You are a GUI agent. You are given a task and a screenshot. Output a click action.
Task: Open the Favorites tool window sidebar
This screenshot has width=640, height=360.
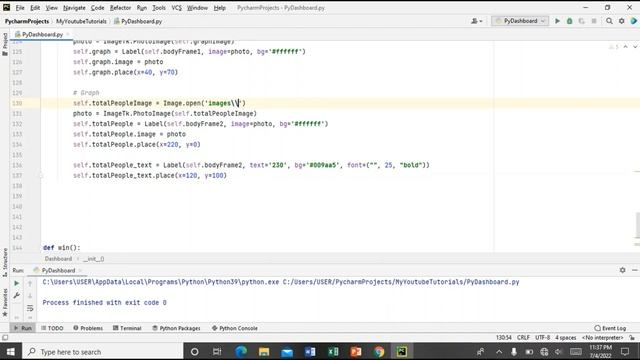click(x=5, y=302)
